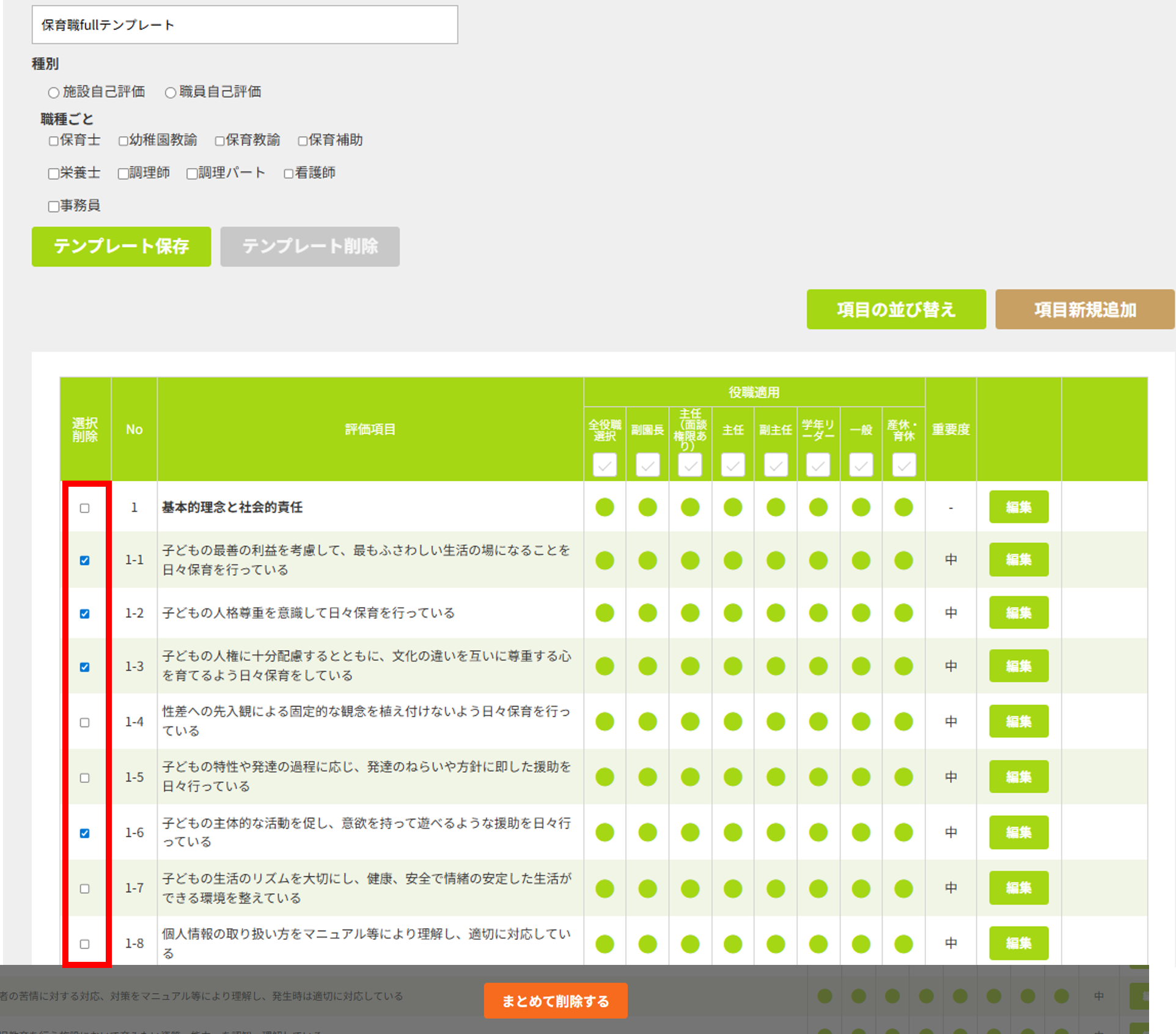The width and height of the screenshot is (1176, 1034).
Task: Click the template name input field
Action: pyautogui.click(x=244, y=24)
